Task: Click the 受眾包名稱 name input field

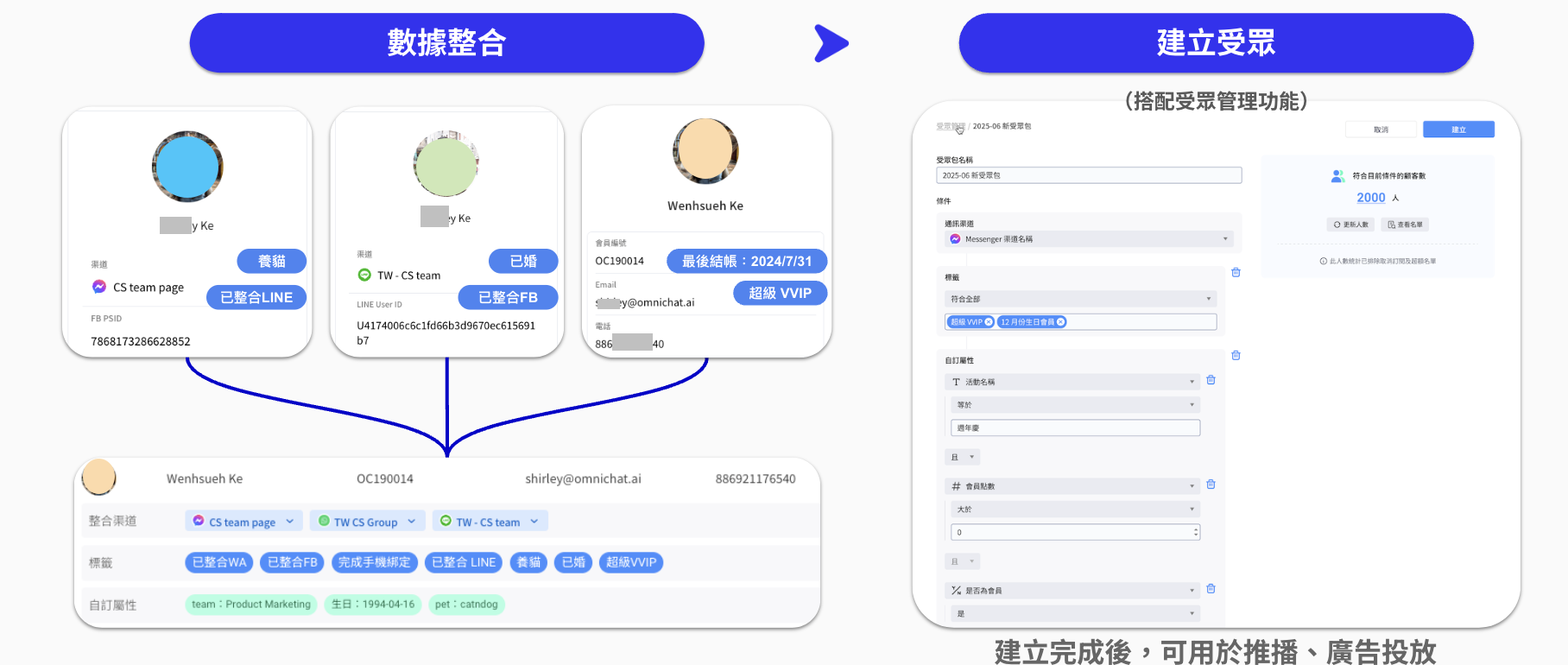Action: pos(1089,175)
